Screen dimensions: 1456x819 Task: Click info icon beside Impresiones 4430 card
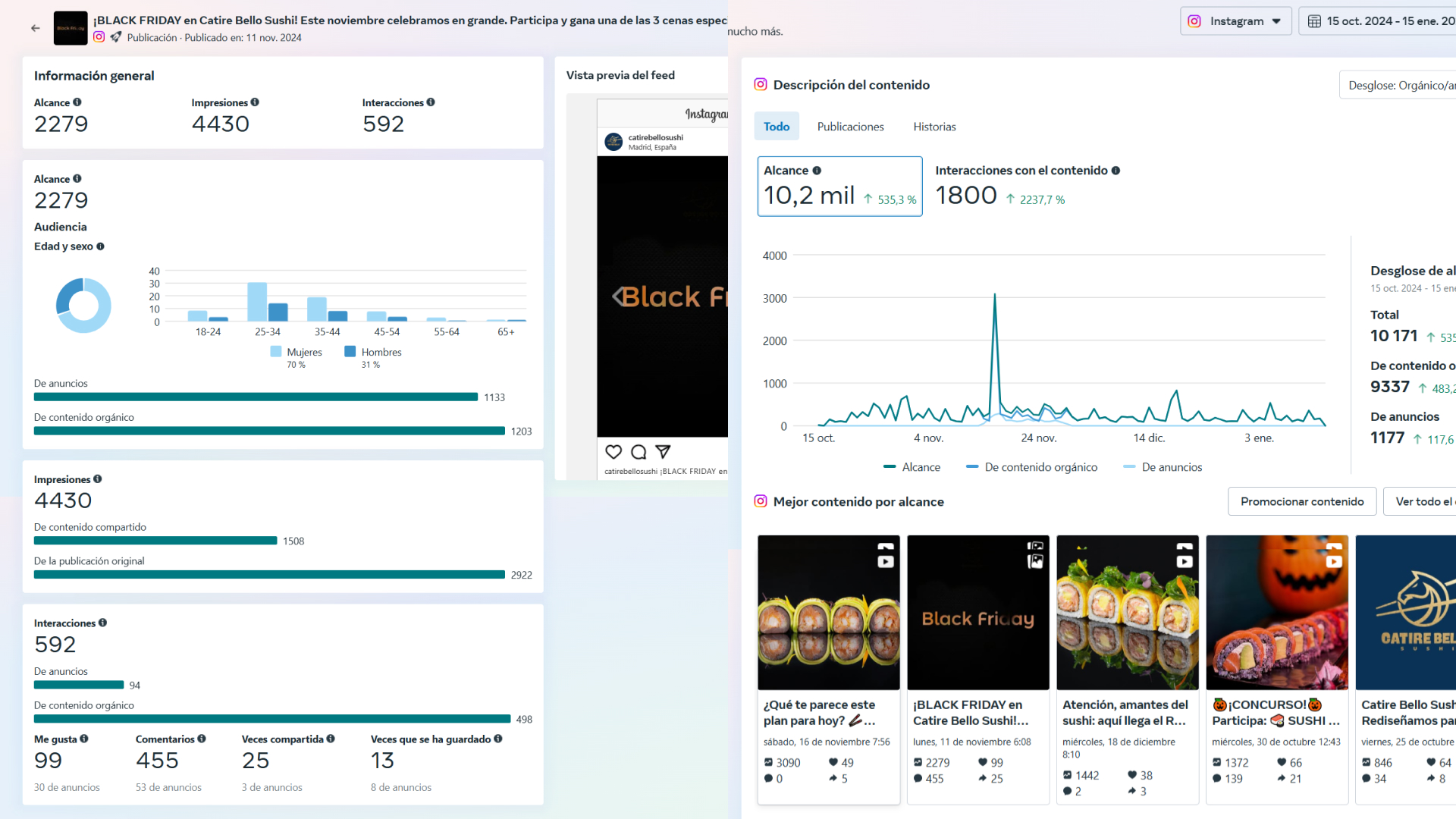pos(98,479)
